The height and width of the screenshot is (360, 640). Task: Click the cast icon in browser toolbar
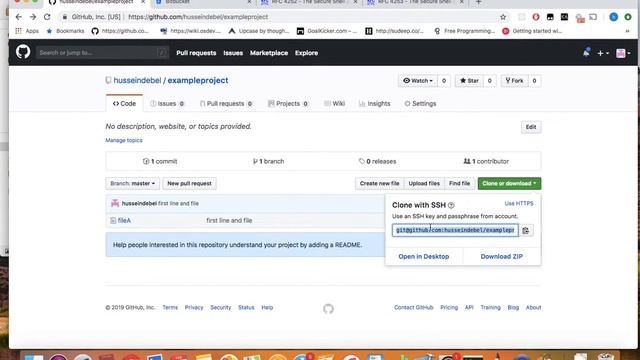click(x=593, y=17)
